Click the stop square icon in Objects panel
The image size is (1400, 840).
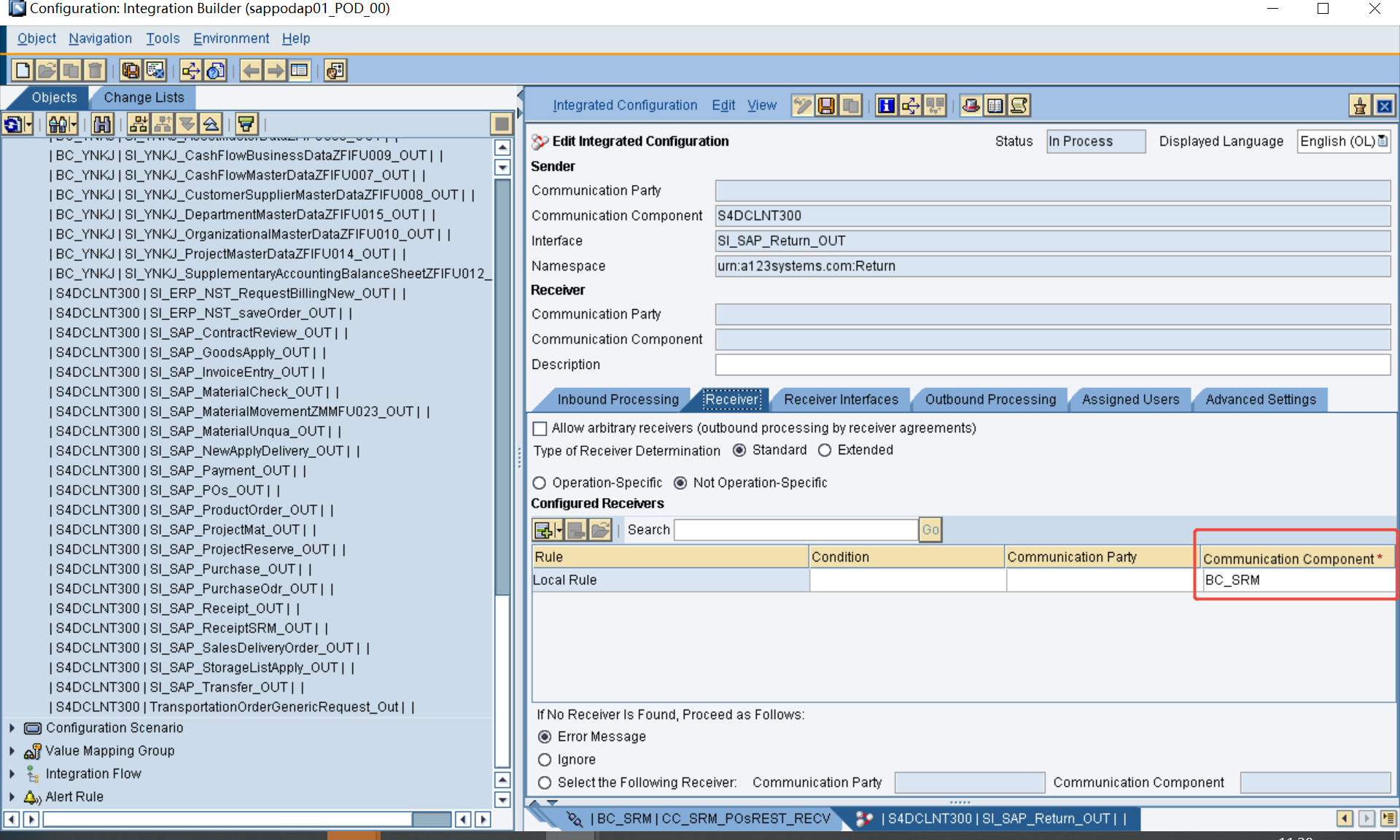502,124
